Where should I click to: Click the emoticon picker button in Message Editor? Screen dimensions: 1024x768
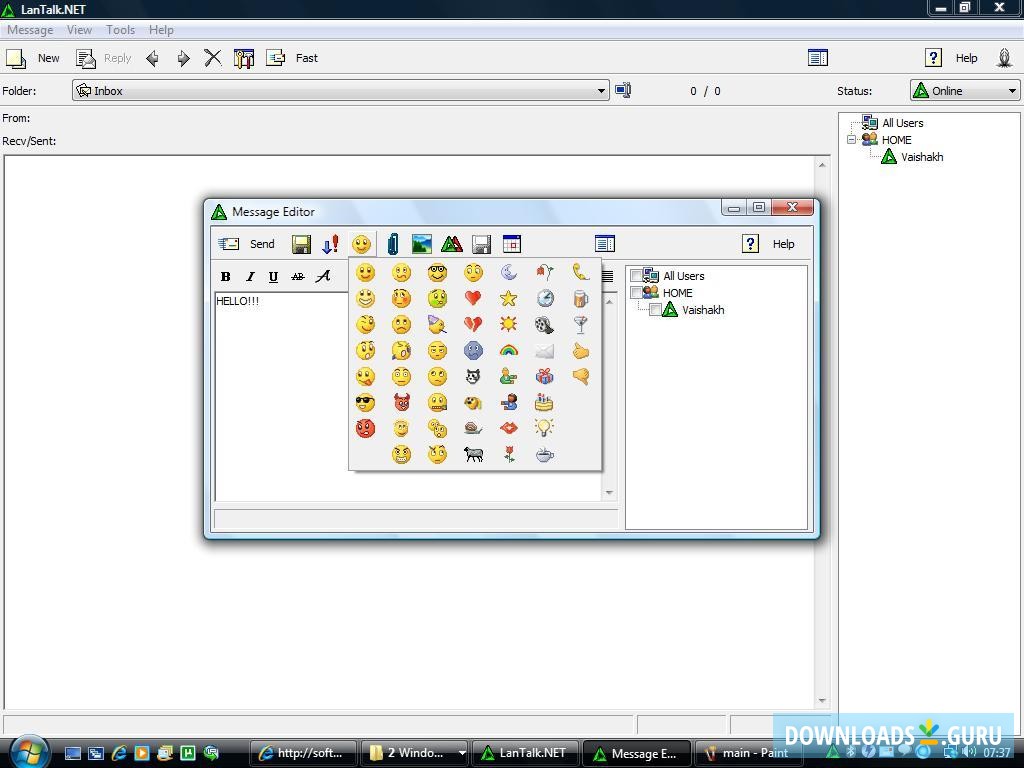pos(362,244)
